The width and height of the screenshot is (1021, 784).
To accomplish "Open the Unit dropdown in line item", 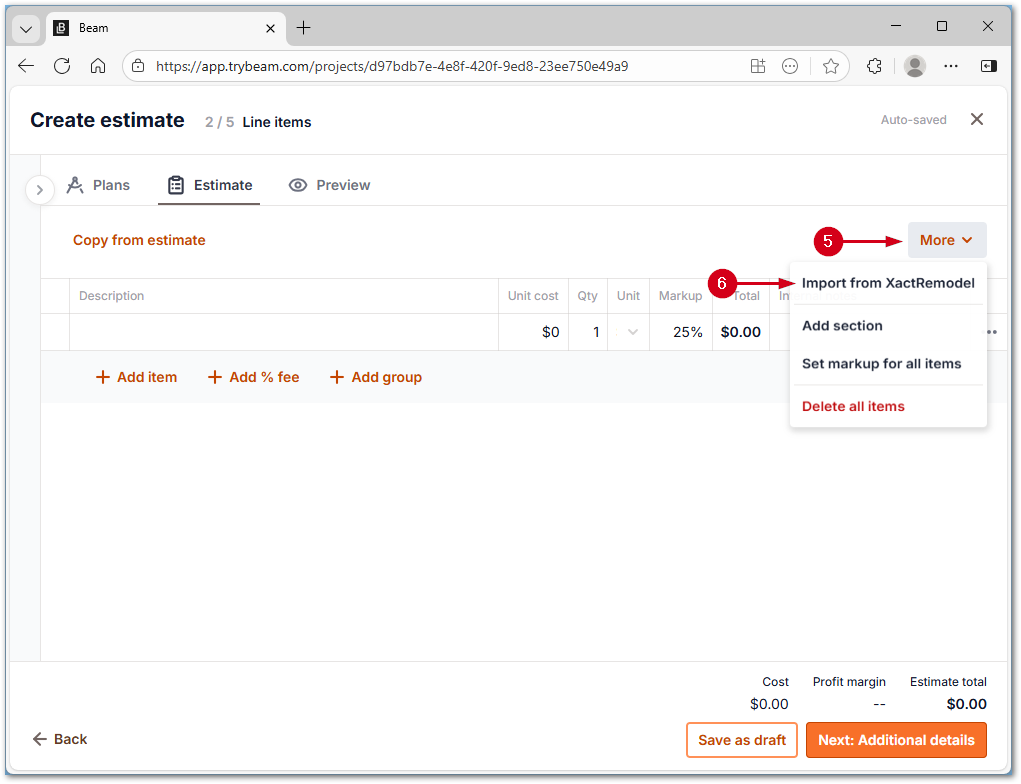I will pyautogui.click(x=632, y=332).
